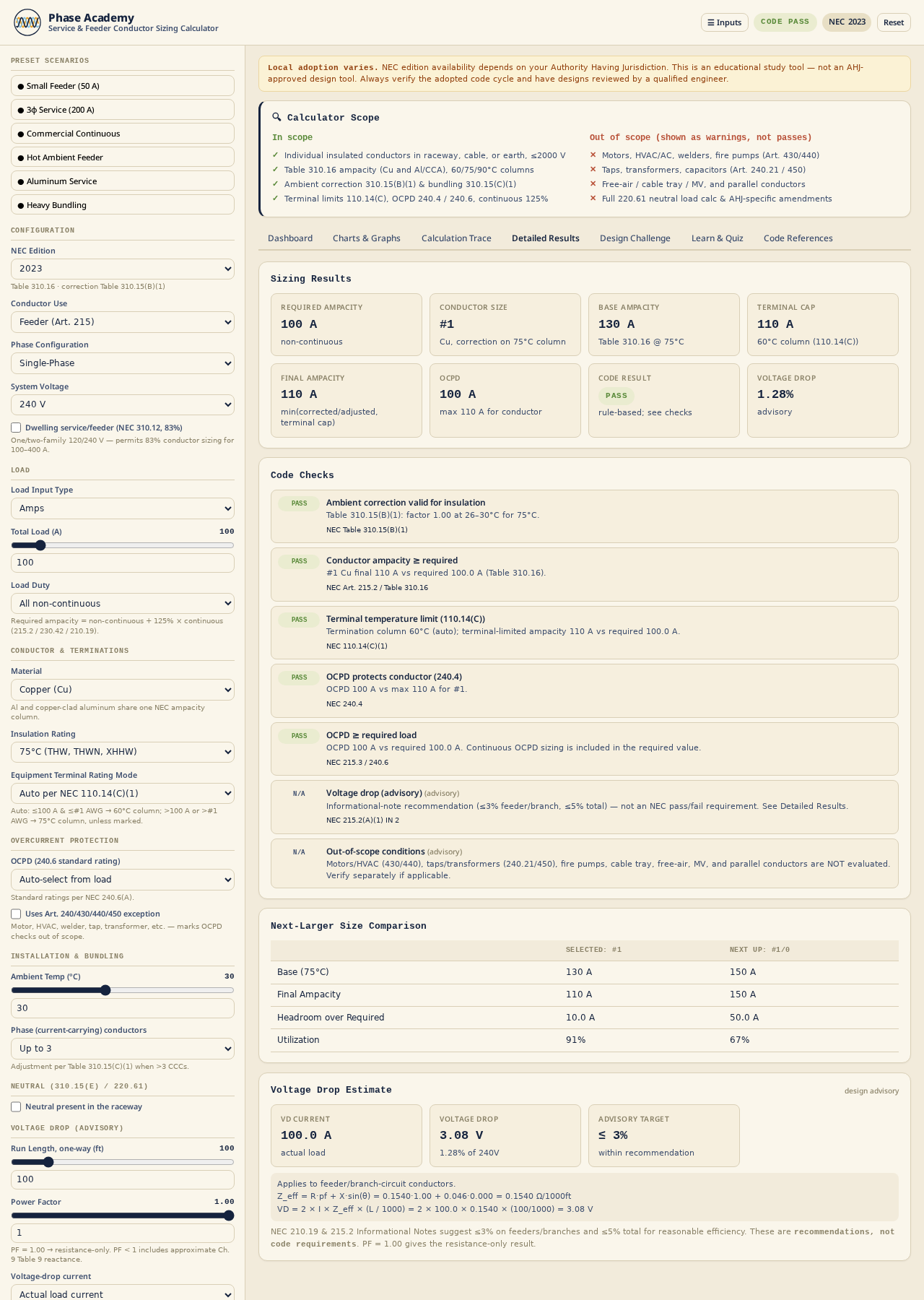Adjust the Ambient Temp slider
The height and width of the screenshot is (1300, 924).
[123, 990]
